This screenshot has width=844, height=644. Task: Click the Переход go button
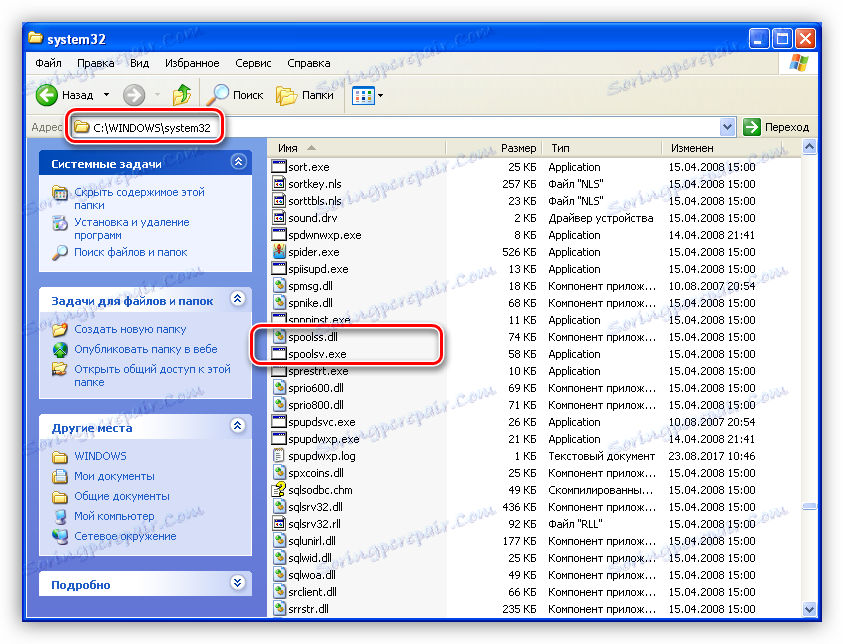click(x=776, y=128)
